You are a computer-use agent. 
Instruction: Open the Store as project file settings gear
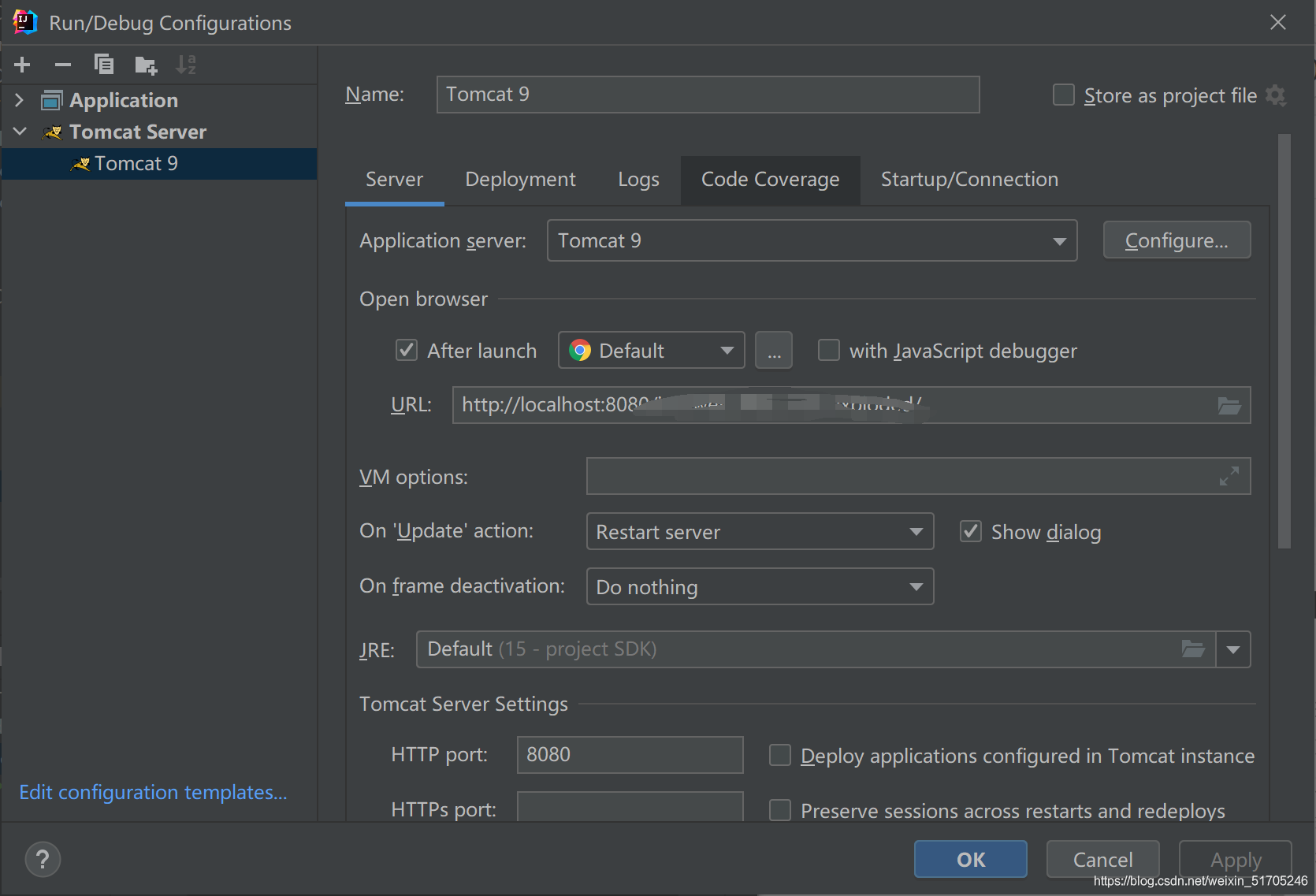[x=1277, y=95]
